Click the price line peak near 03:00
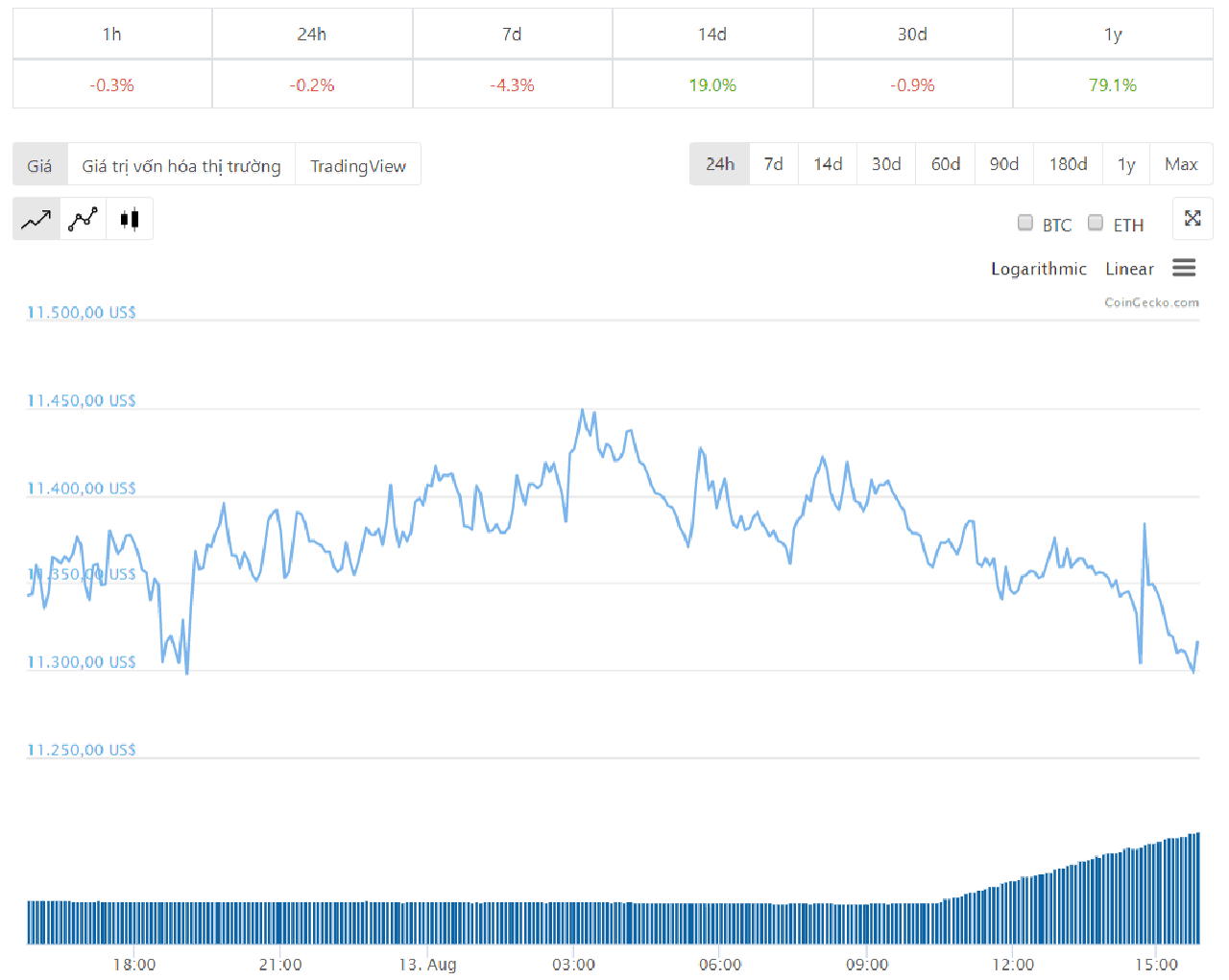This screenshot has width=1229, height=980. pyautogui.click(x=582, y=411)
